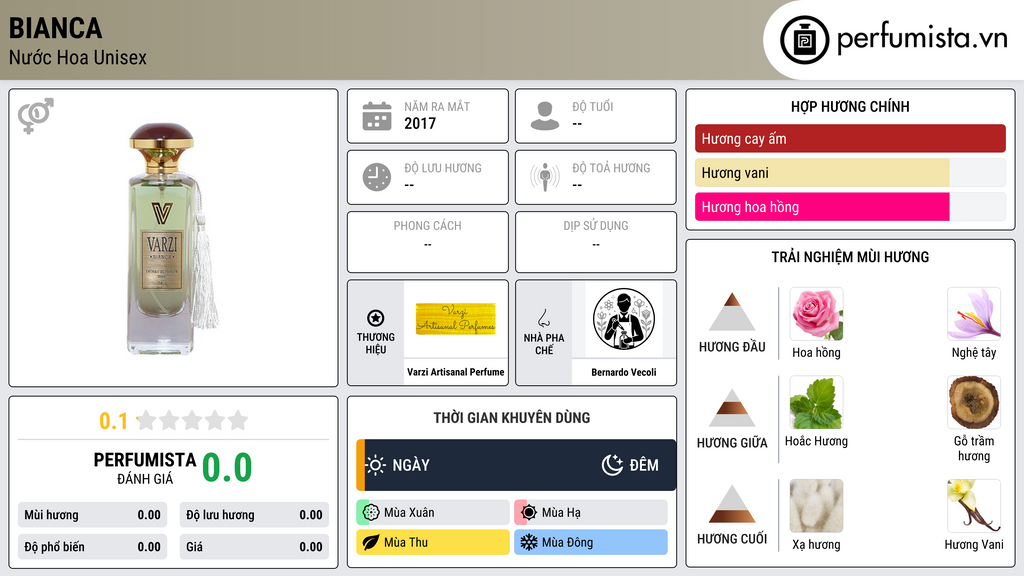This screenshot has width=1024, height=576.
Task: Click the five-star rating row
Action: pyautogui.click(x=192, y=420)
